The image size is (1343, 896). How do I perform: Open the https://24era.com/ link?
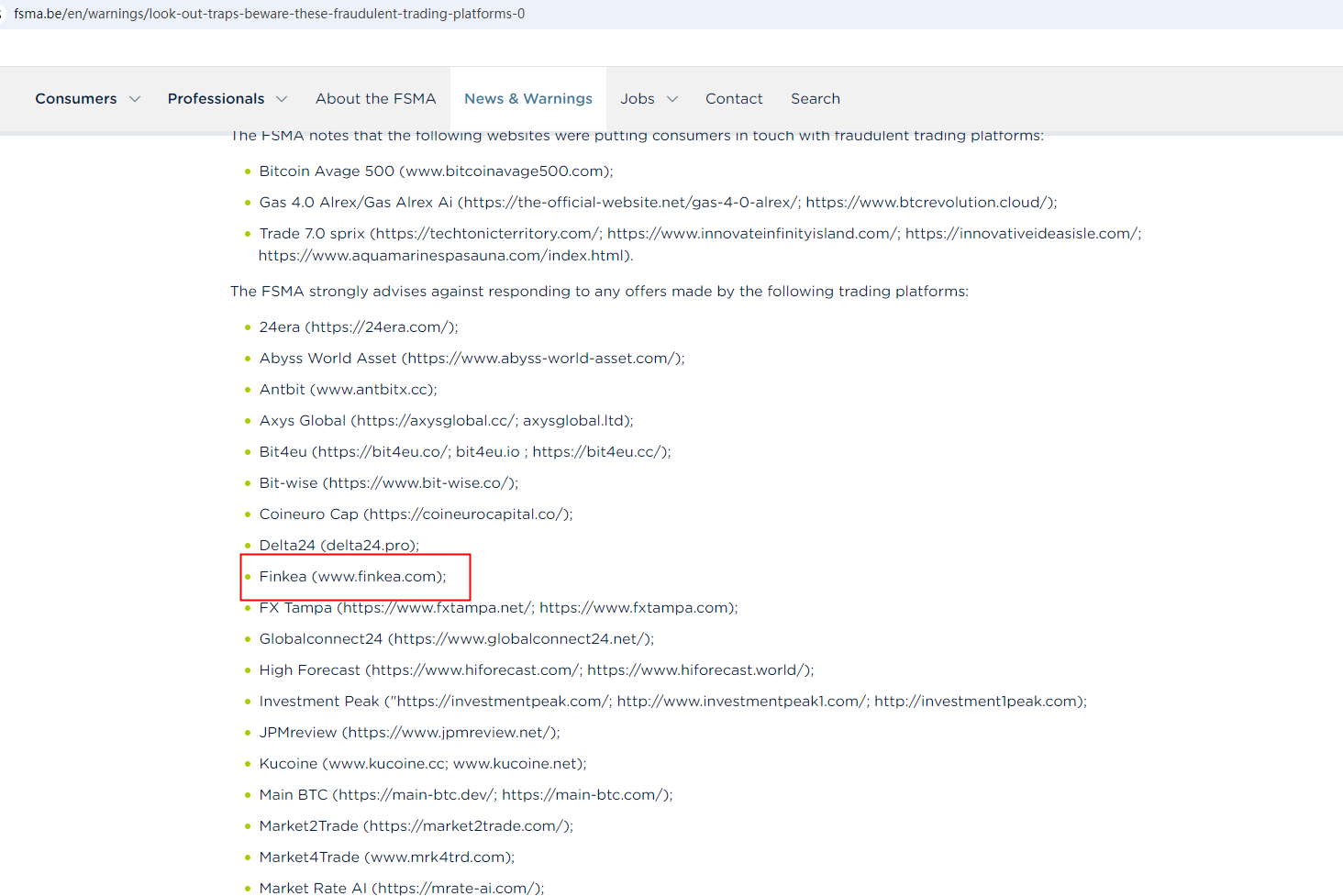[x=381, y=327]
